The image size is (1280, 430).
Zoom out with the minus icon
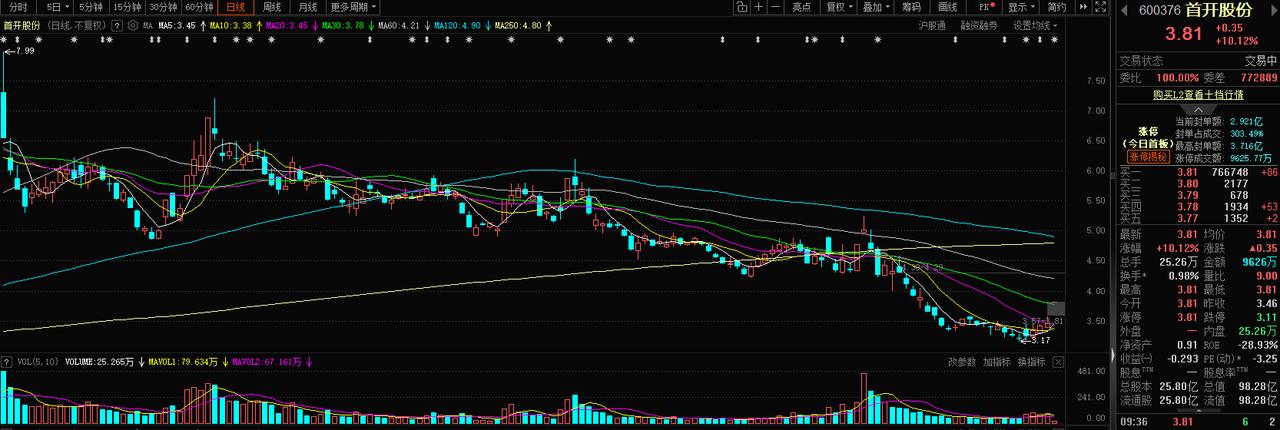(x=776, y=7)
